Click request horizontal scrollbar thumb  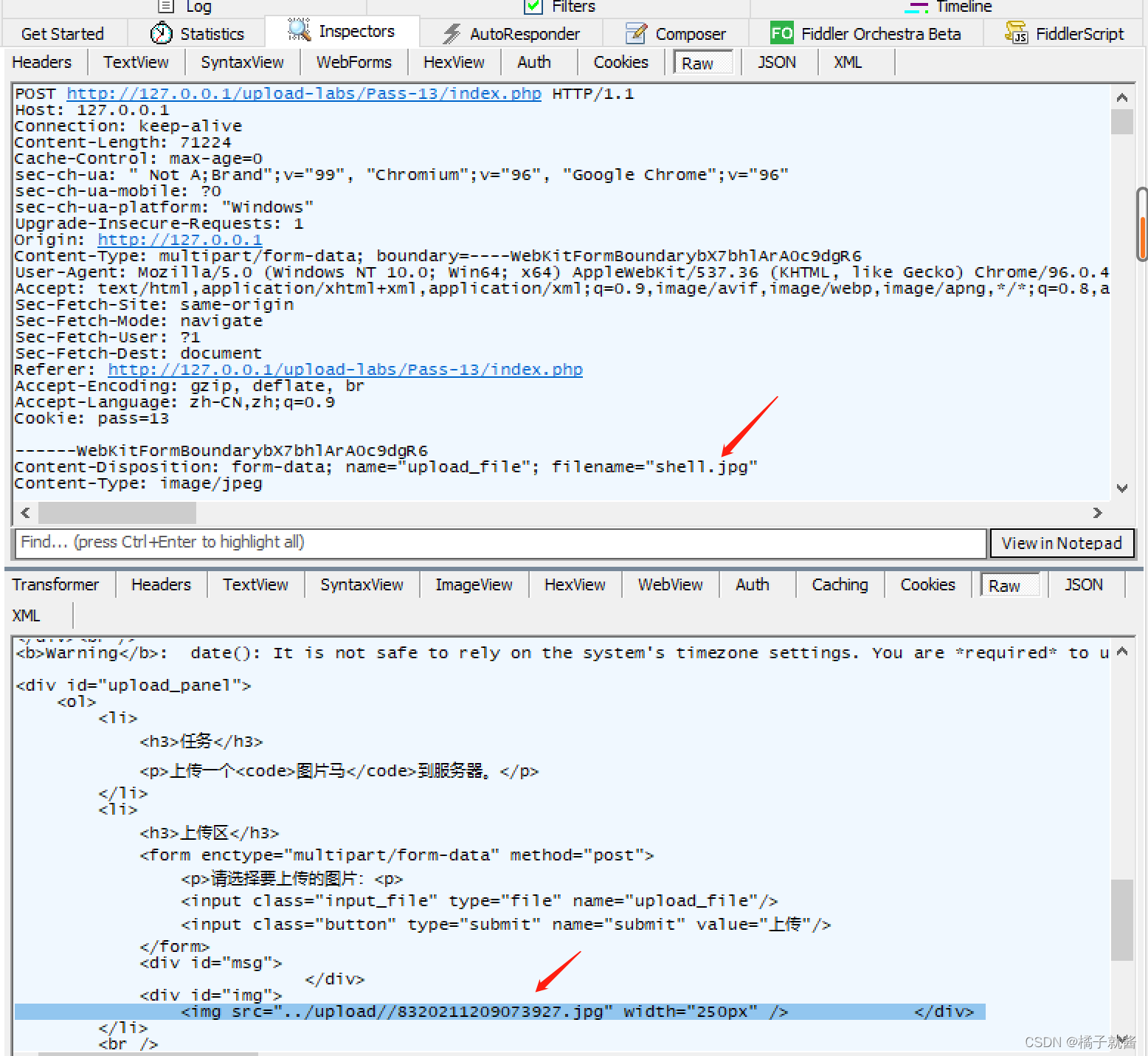tap(117, 512)
